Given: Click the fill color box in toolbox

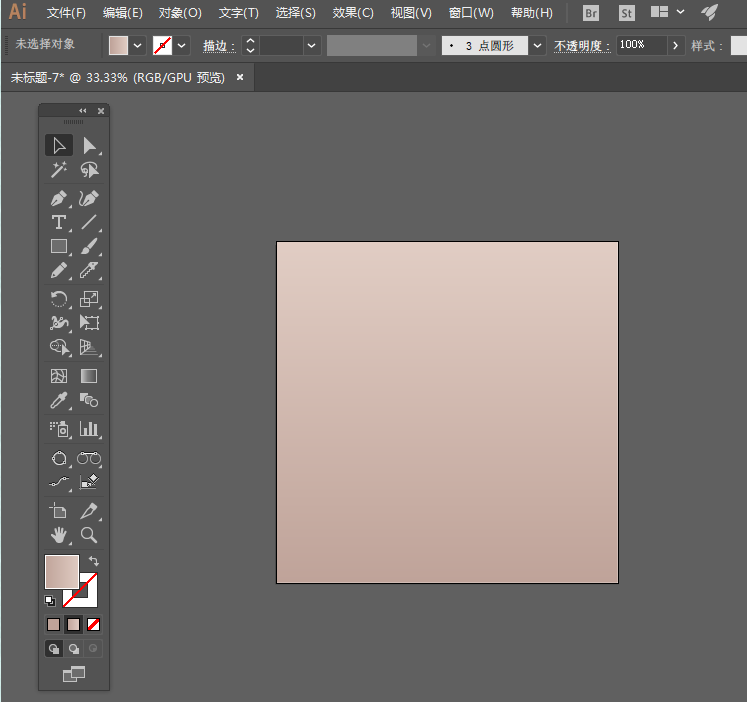Looking at the screenshot, I should click(62, 572).
